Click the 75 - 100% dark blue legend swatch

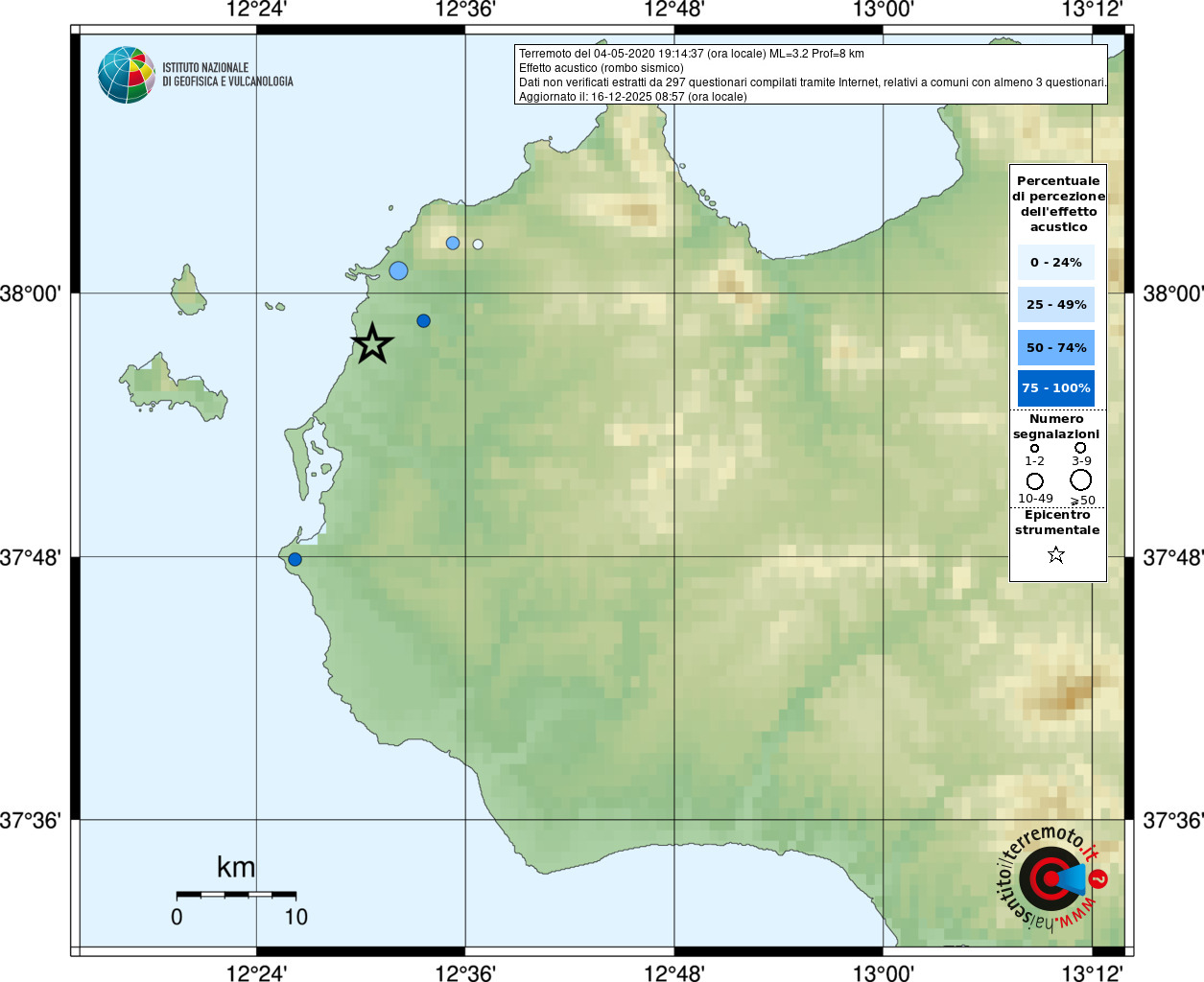coord(1055,388)
